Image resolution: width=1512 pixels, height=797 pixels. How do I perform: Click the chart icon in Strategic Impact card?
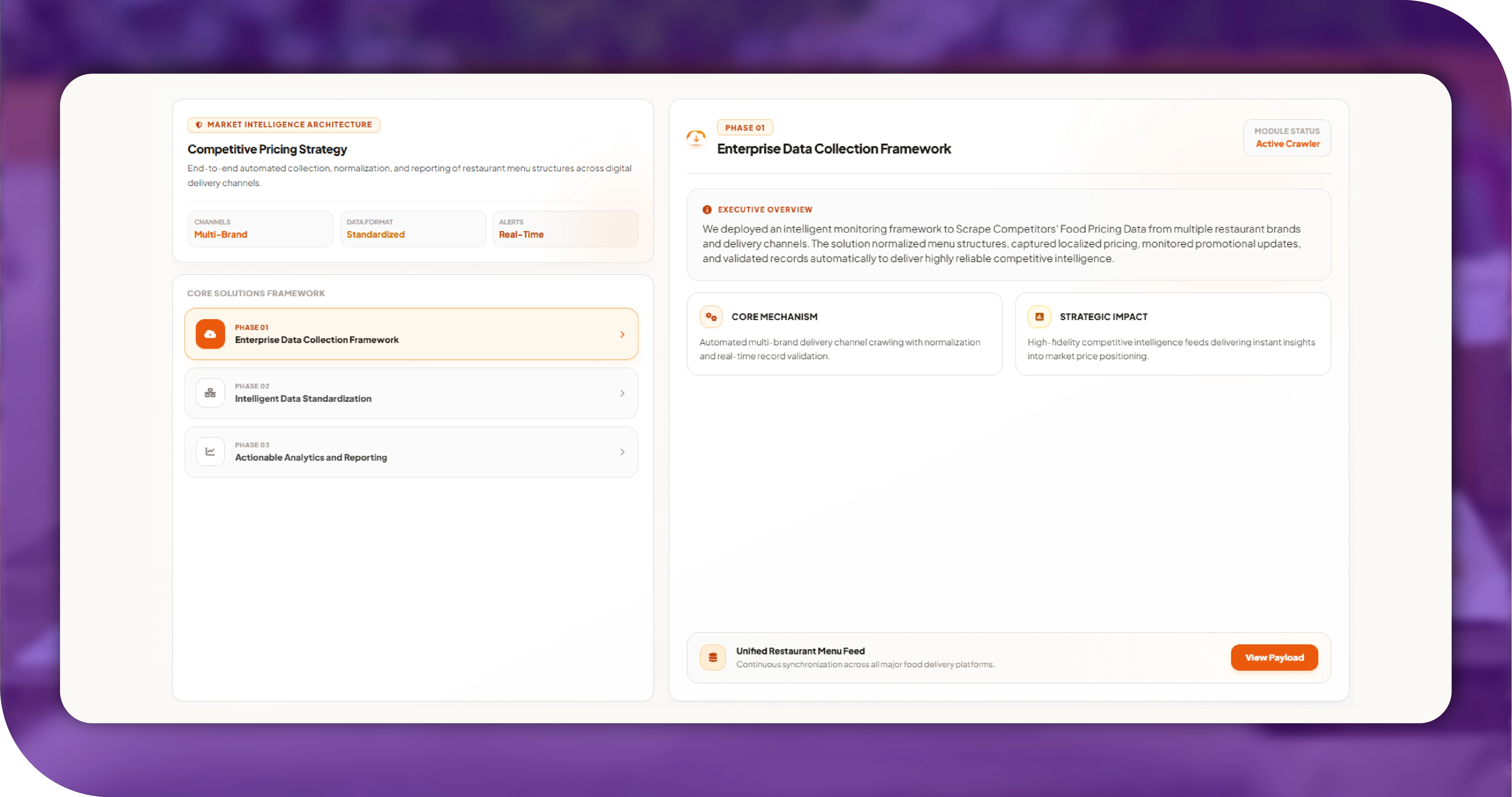click(1039, 316)
